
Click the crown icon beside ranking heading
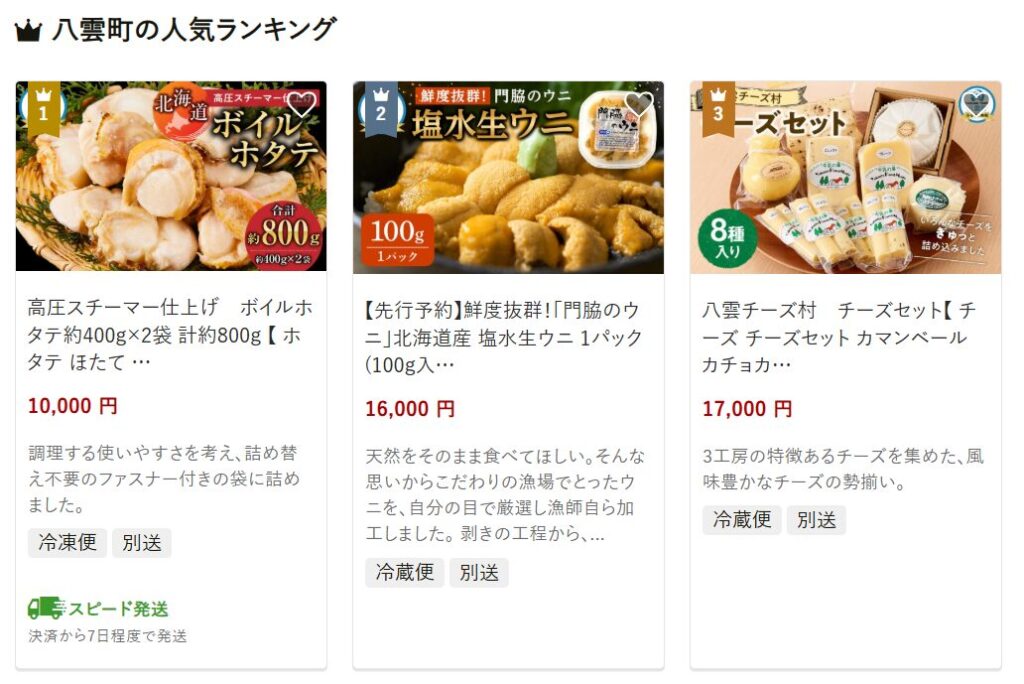pos(28,31)
